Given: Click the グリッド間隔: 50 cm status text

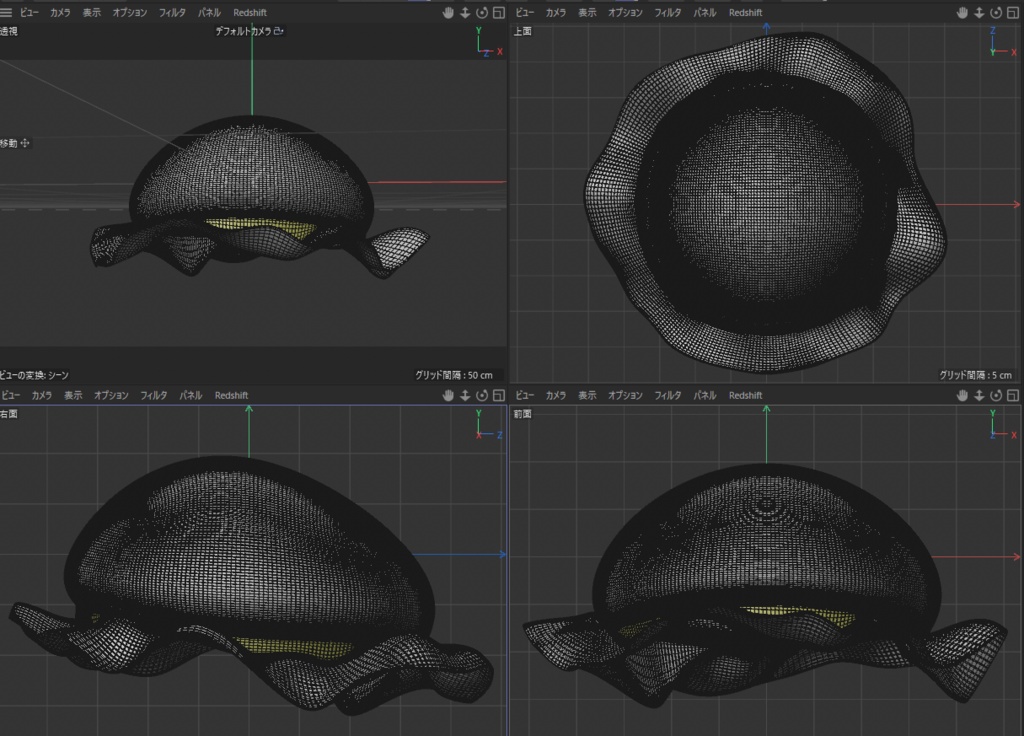Looking at the screenshot, I should coord(455,373).
